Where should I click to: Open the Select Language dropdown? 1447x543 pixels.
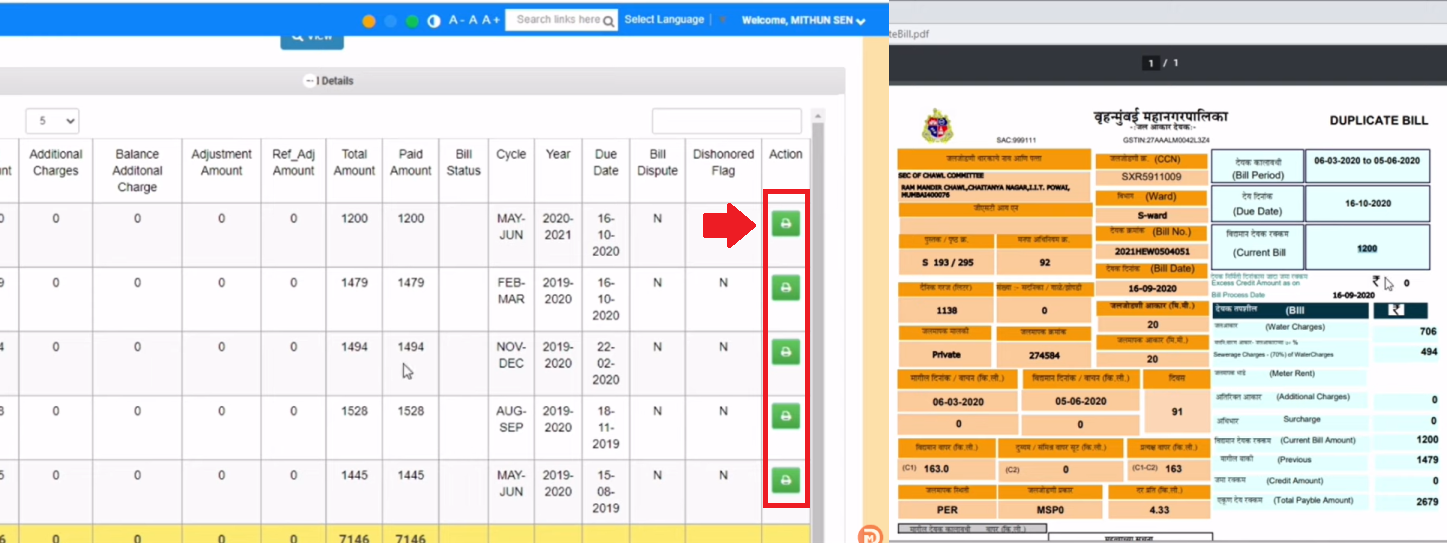click(x=664, y=20)
